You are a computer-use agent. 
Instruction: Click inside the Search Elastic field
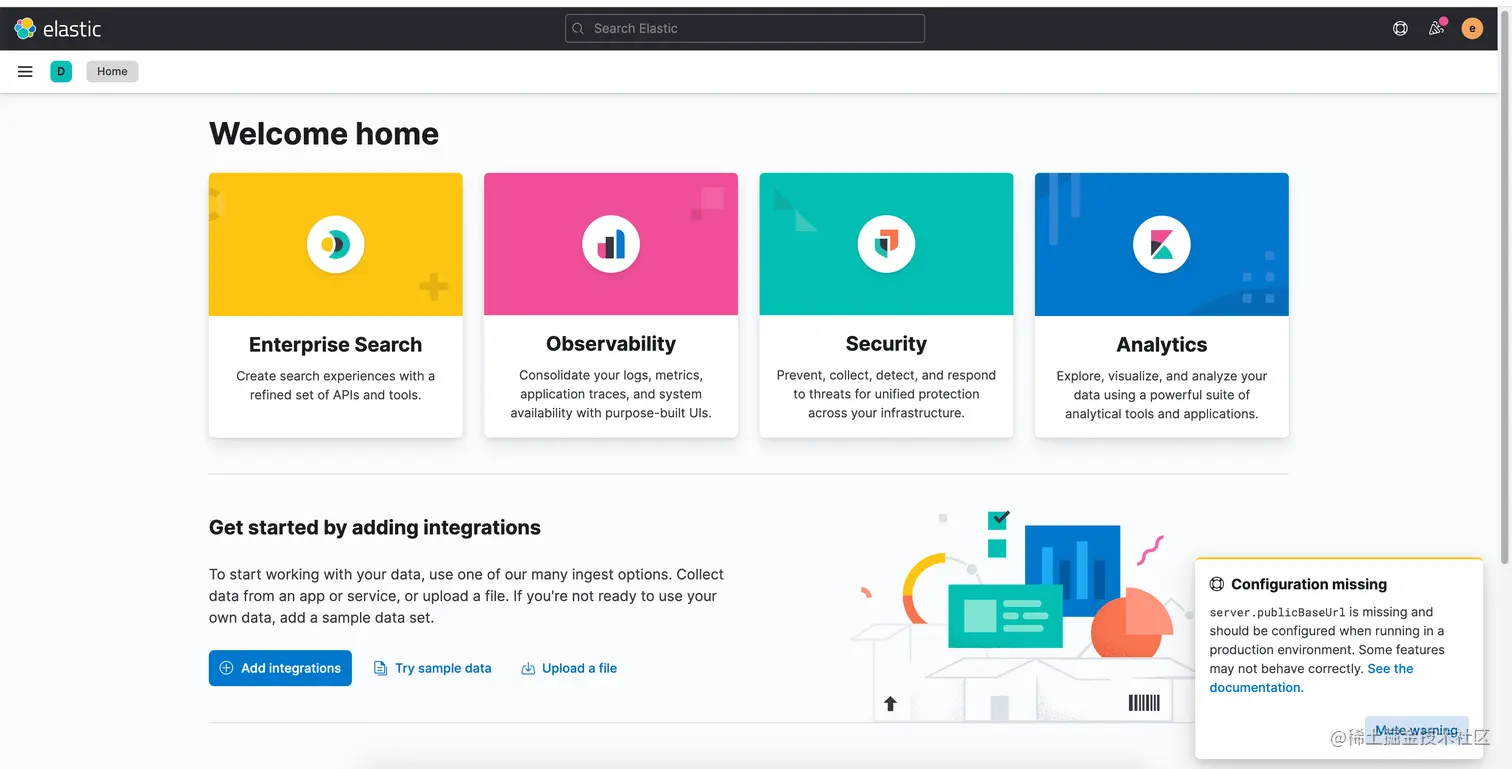pyautogui.click(x=745, y=29)
